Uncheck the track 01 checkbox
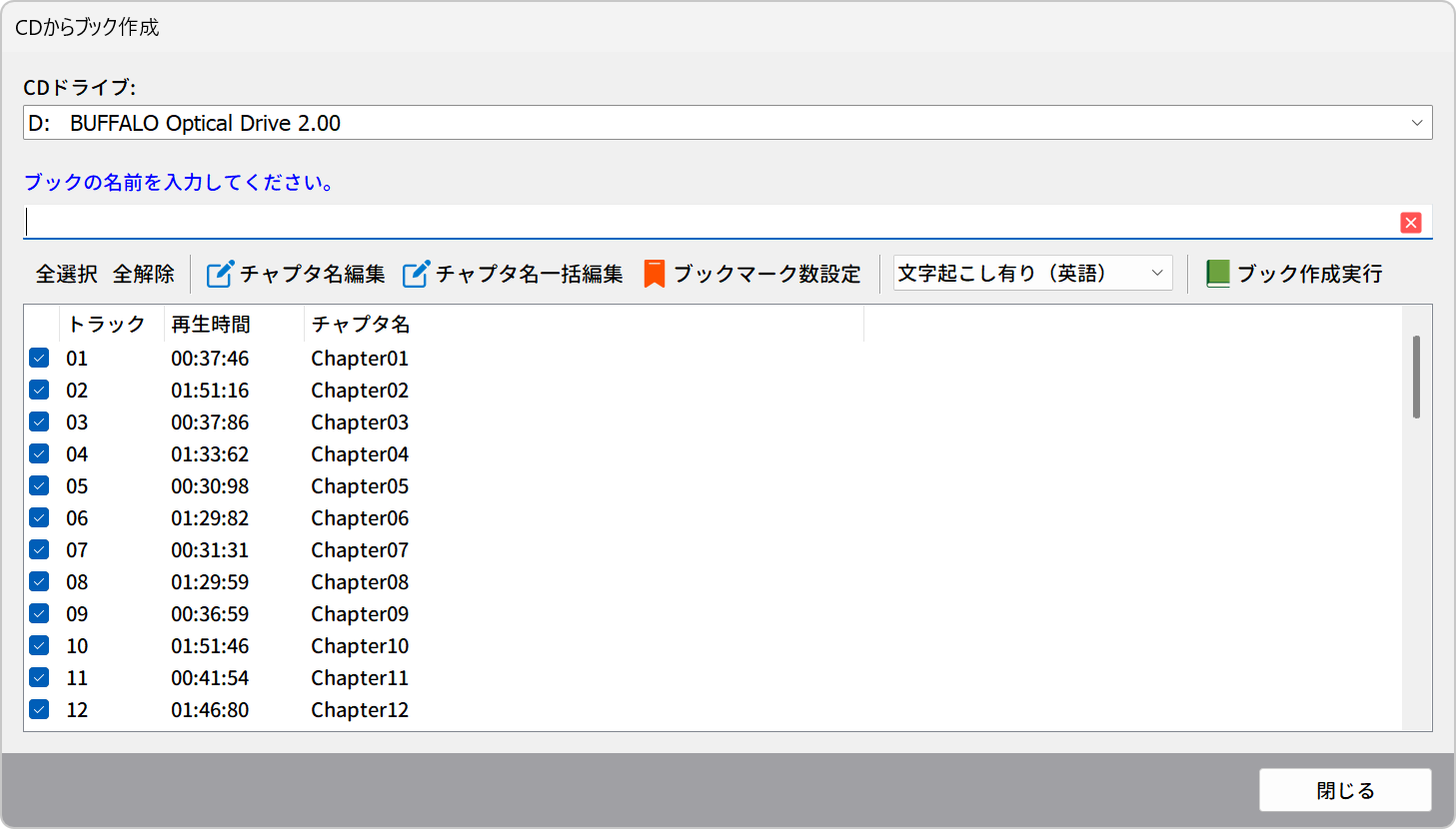This screenshot has height=829, width=1456. pyautogui.click(x=39, y=358)
